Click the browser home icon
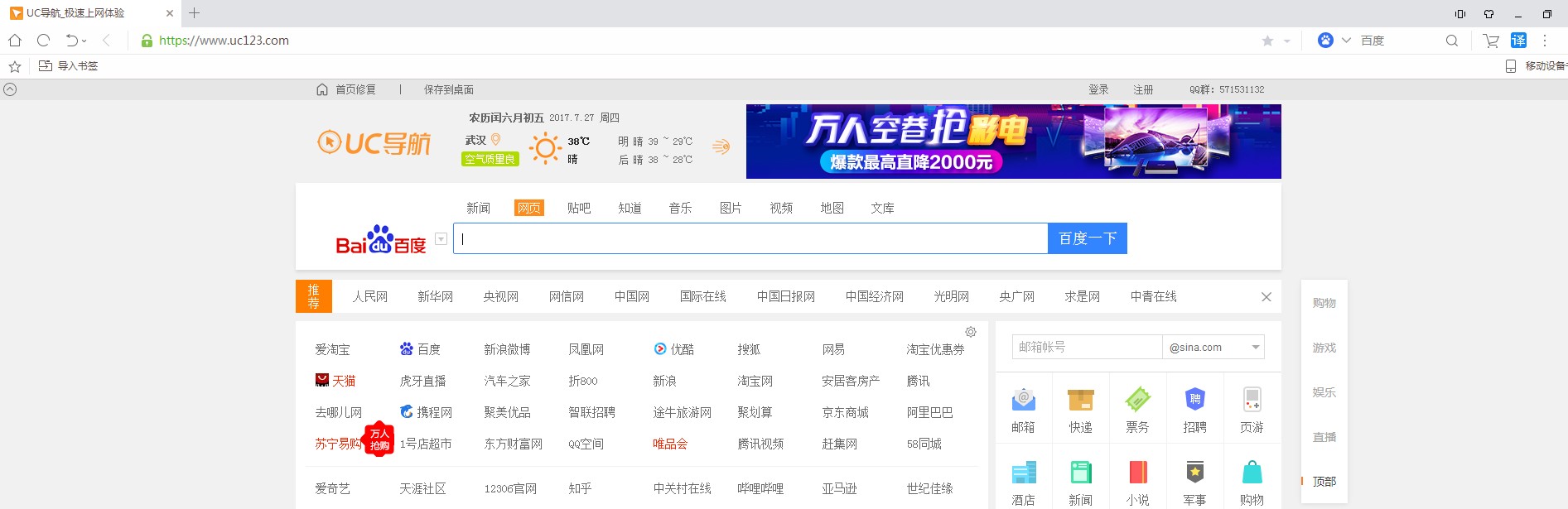Image resolution: width=1568 pixels, height=509 pixels. 15,41
